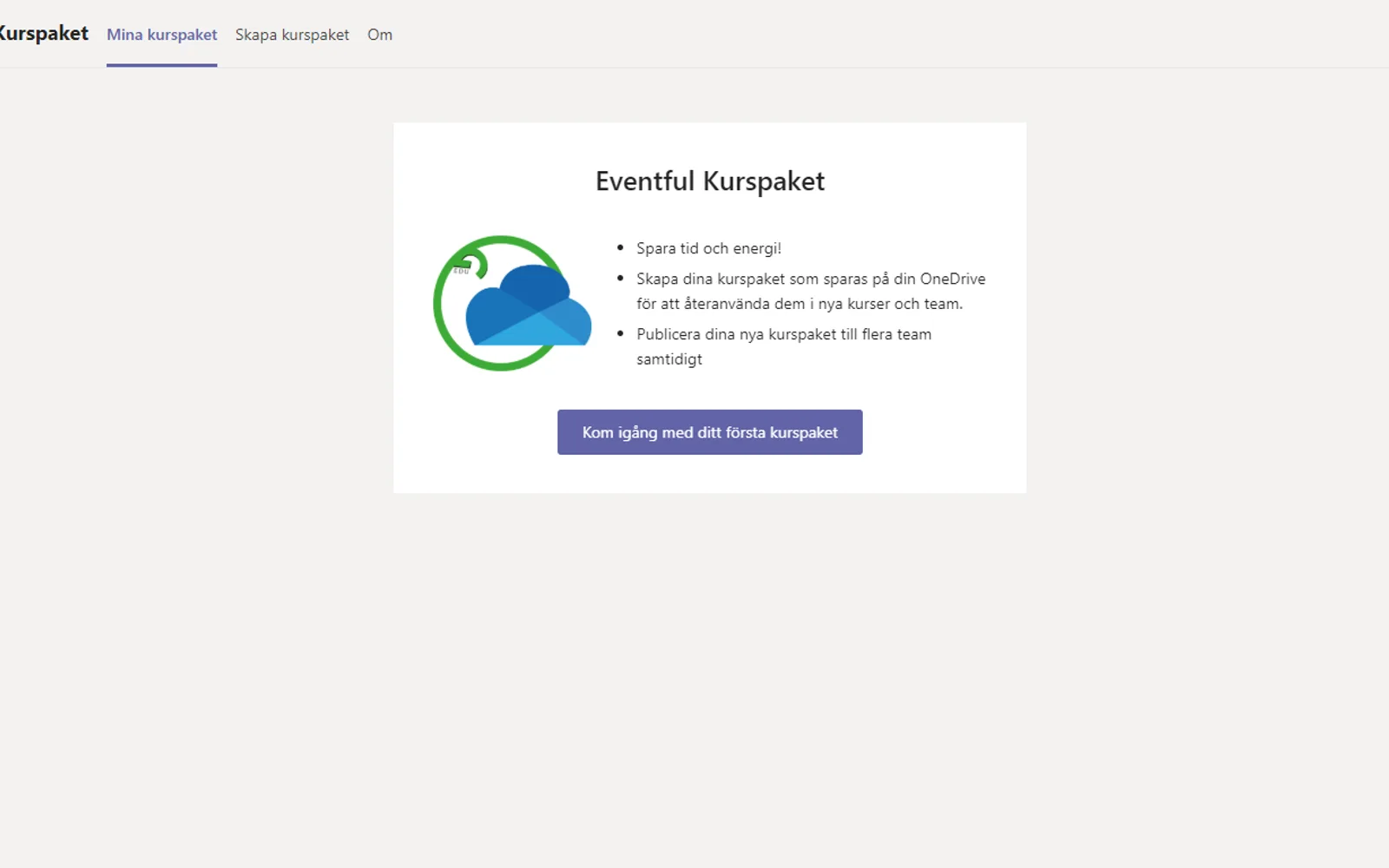Open the Om tab

379,35
